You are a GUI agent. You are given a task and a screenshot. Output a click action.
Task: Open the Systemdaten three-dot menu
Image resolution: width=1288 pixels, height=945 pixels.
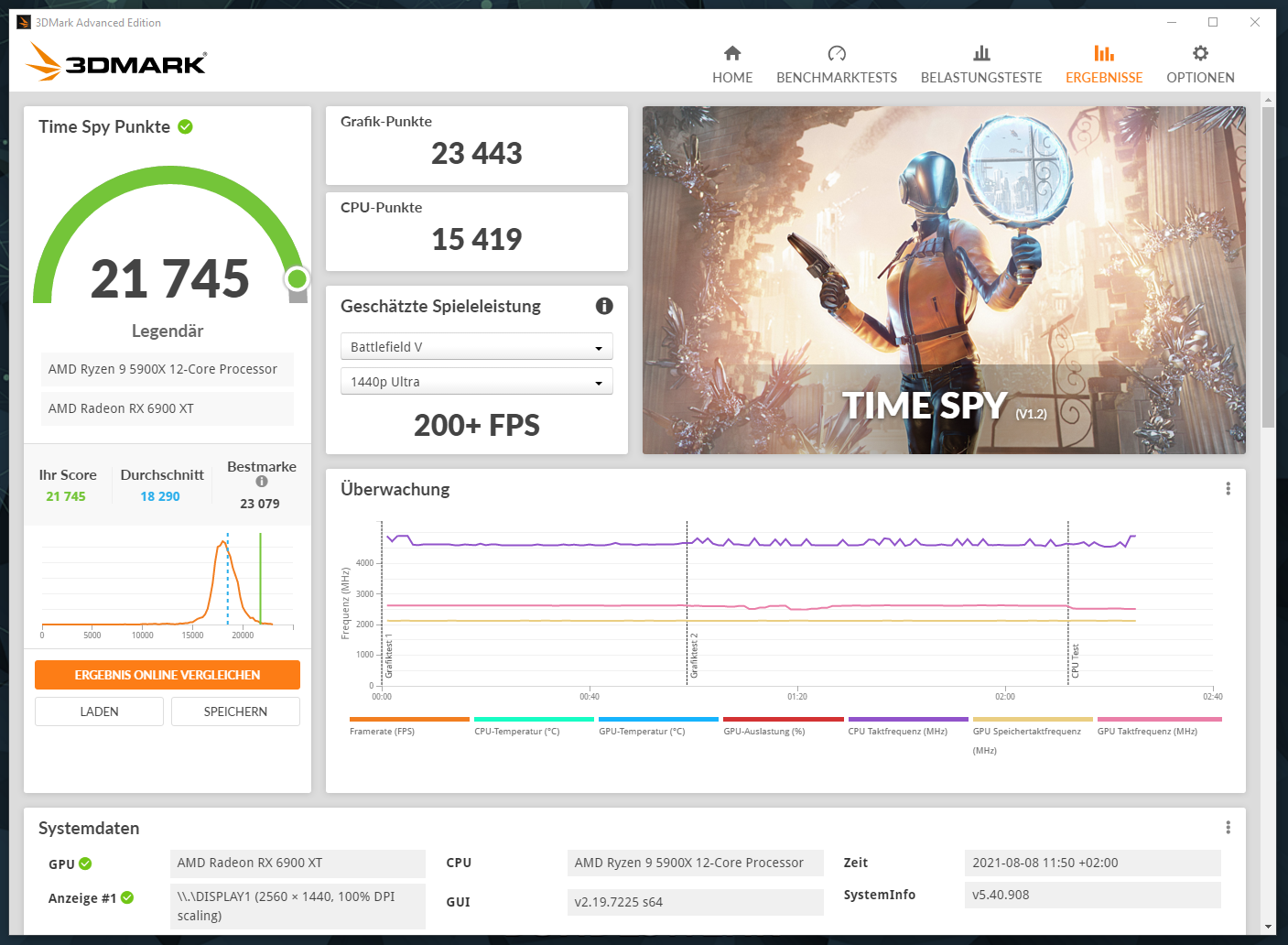click(1228, 828)
